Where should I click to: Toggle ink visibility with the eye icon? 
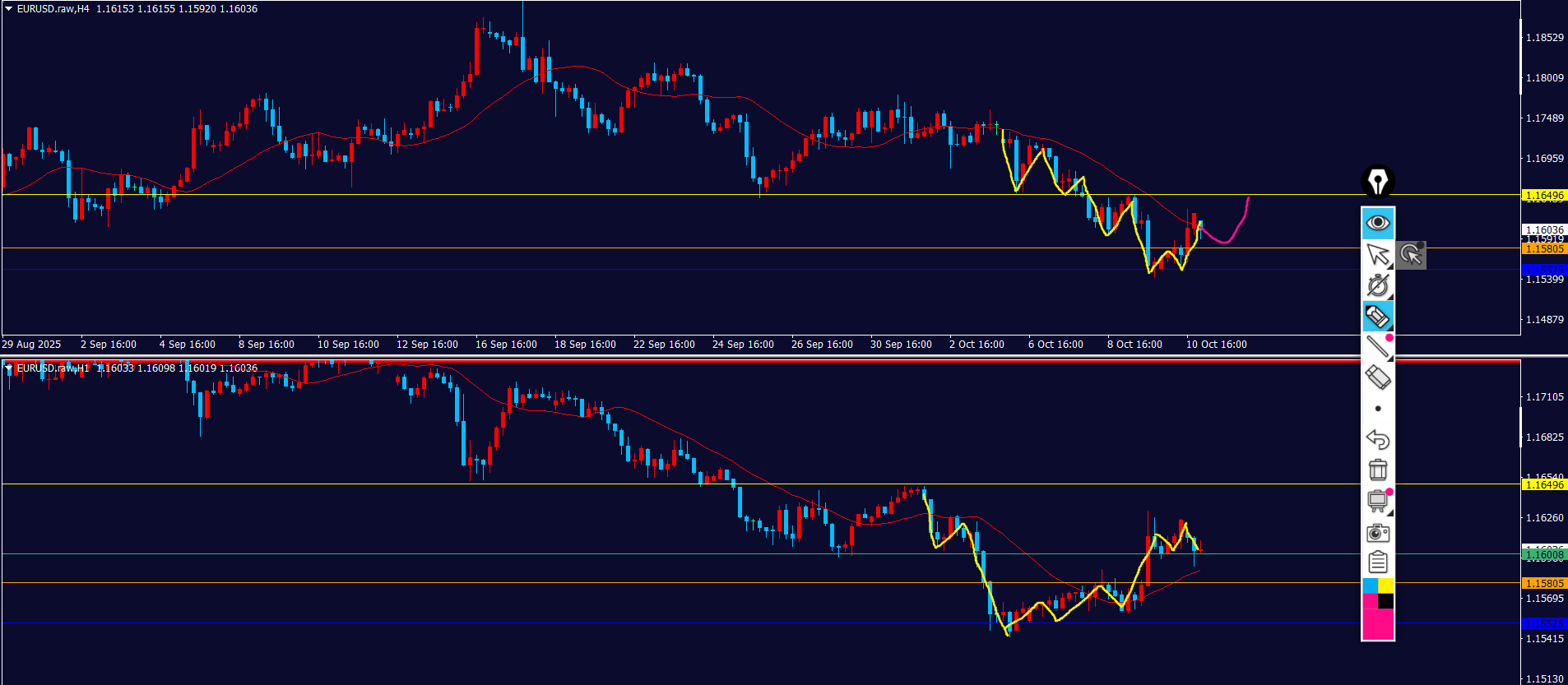[1378, 223]
